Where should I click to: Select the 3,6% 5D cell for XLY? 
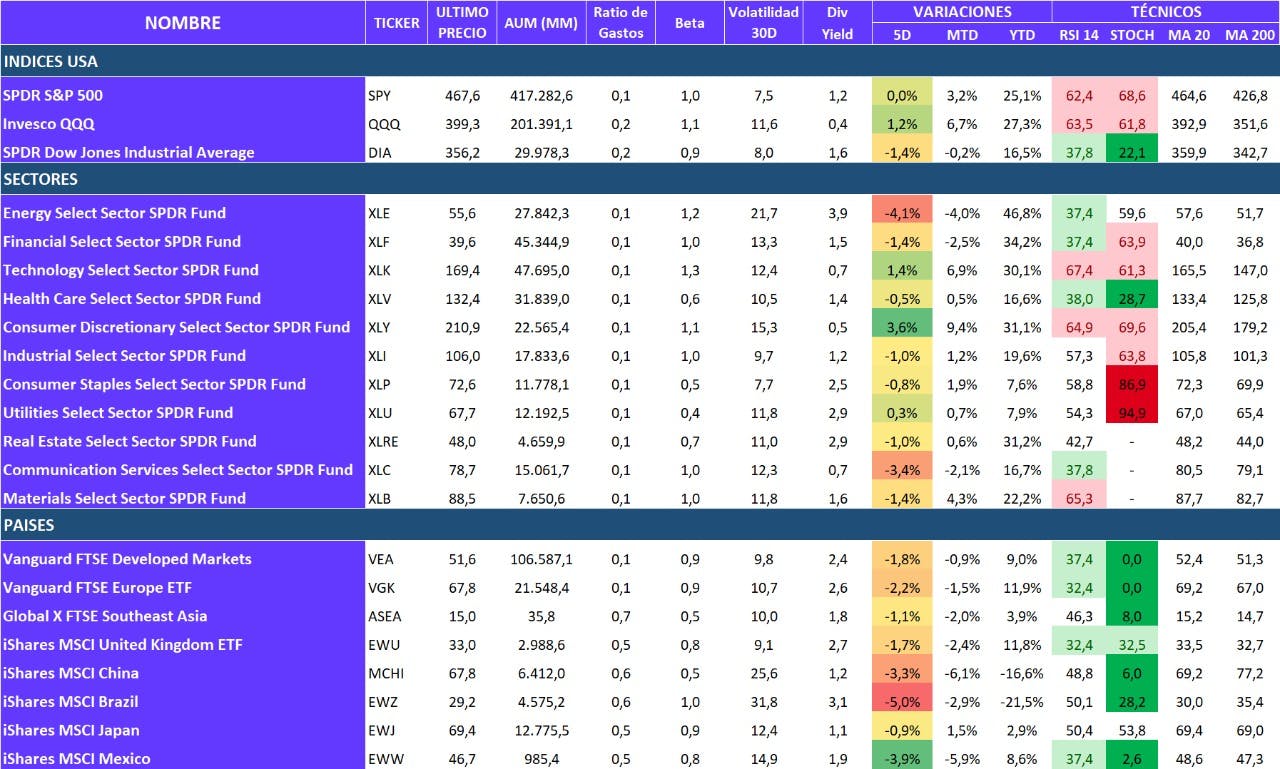click(902, 326)
